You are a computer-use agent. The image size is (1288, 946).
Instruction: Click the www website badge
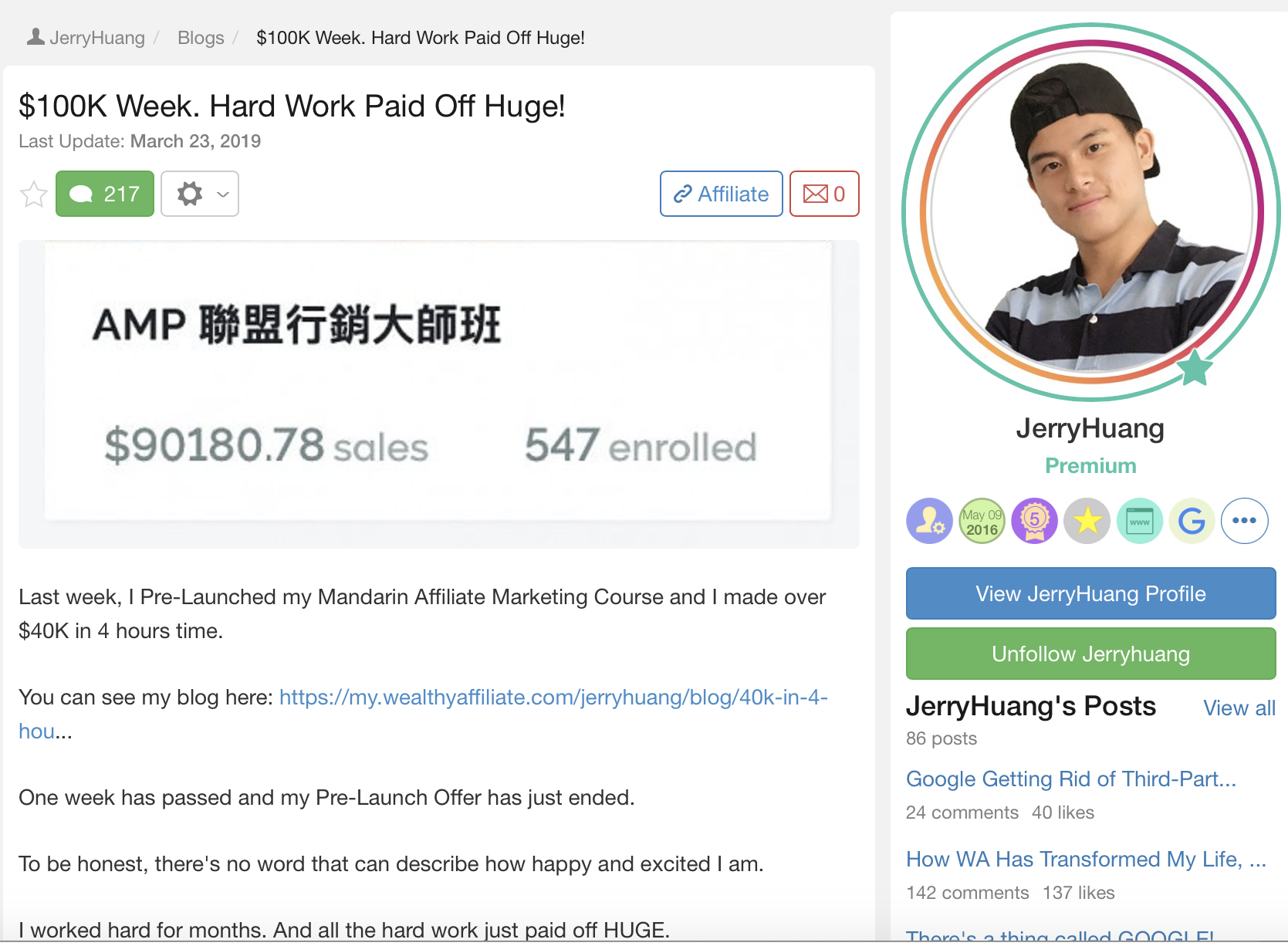tap(1139, 521)
